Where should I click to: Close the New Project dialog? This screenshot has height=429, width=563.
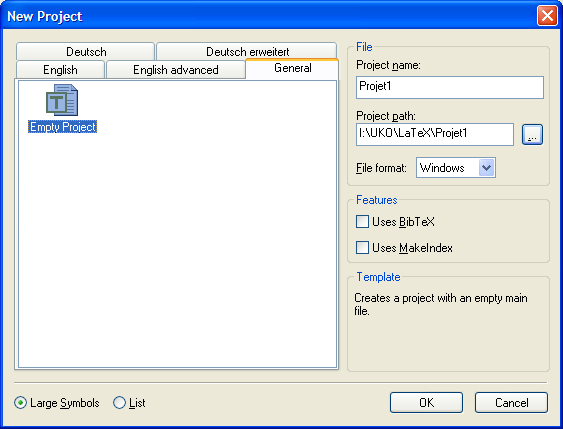(x=547, y=16)
